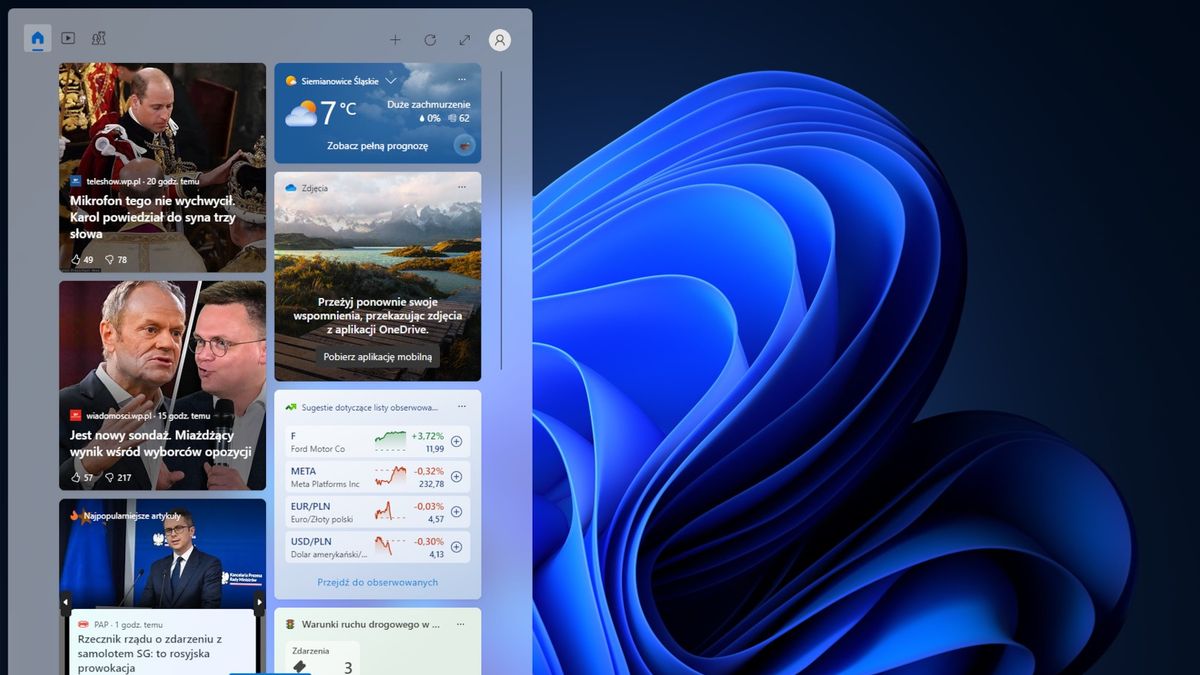The height and width of the screenshot is (675, 1200).
Task: Dislike the nowy sondaż article (217)
Action: (119, 478)
